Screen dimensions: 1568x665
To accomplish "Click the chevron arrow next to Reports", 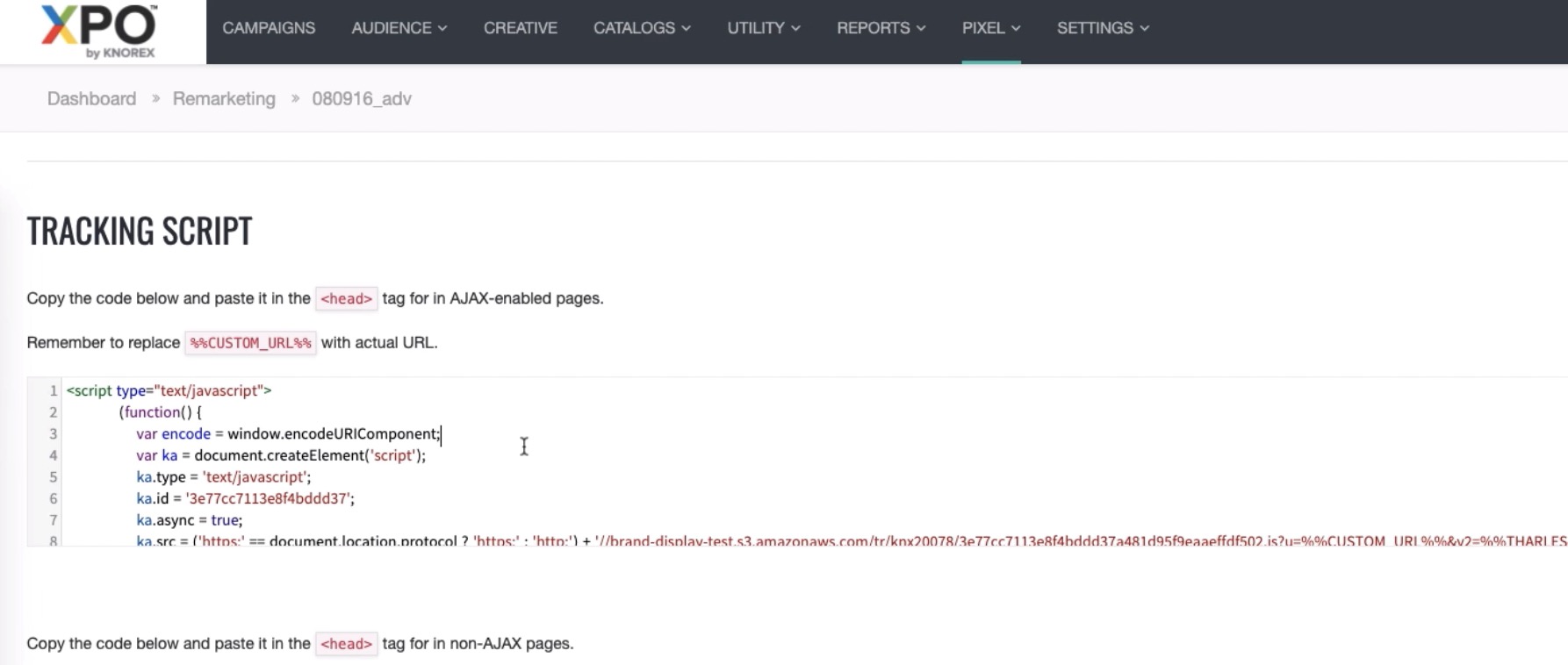I will pos(921,29).
